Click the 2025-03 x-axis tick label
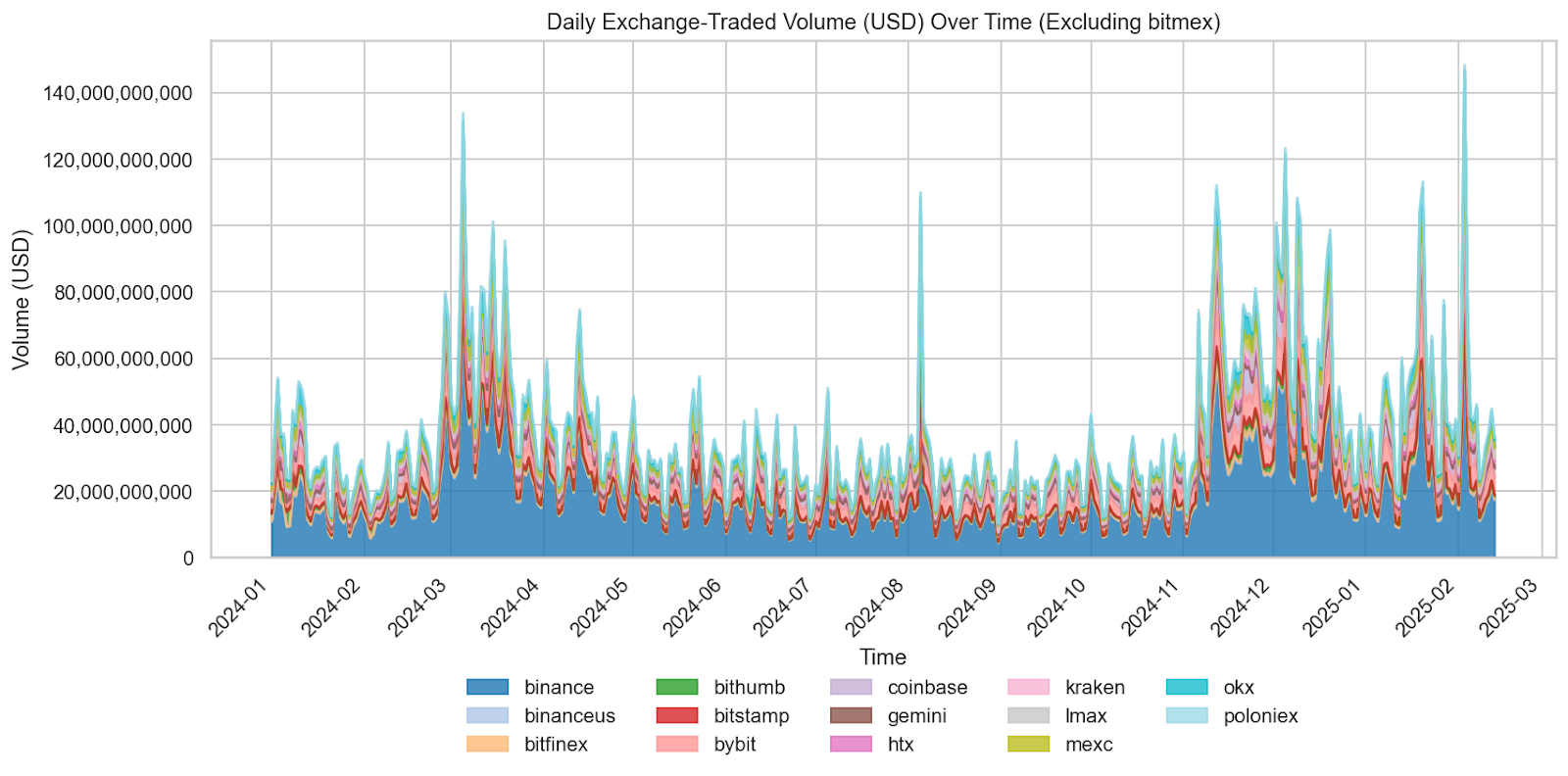This screenshot has height=776, width=1568. click(1509, 607)
